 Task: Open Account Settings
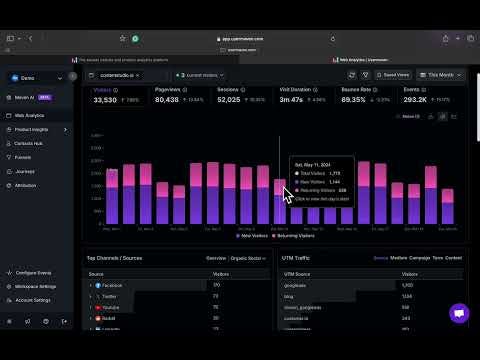[29, 300]
